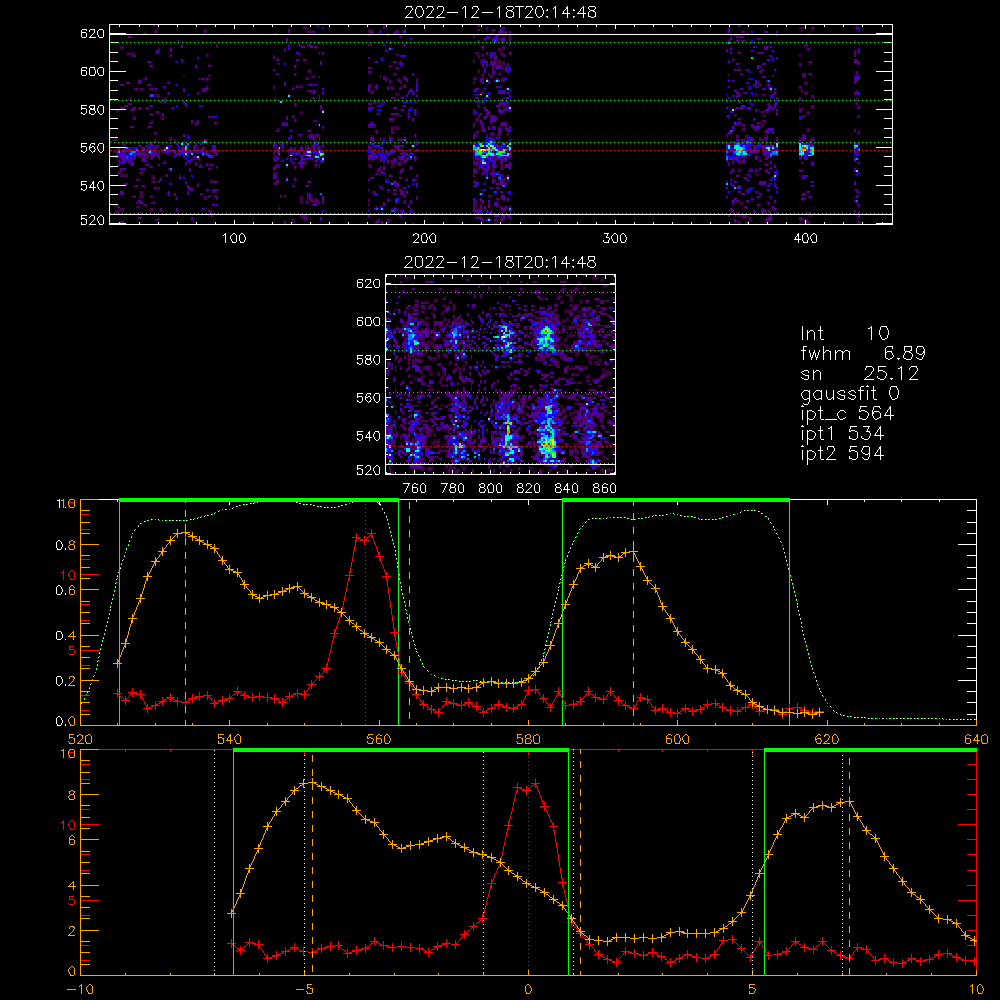The width and height of the screenshot is (1000, 1000).
Task: Click the red curve peak in bottom plot
Action: coord(536,783)
